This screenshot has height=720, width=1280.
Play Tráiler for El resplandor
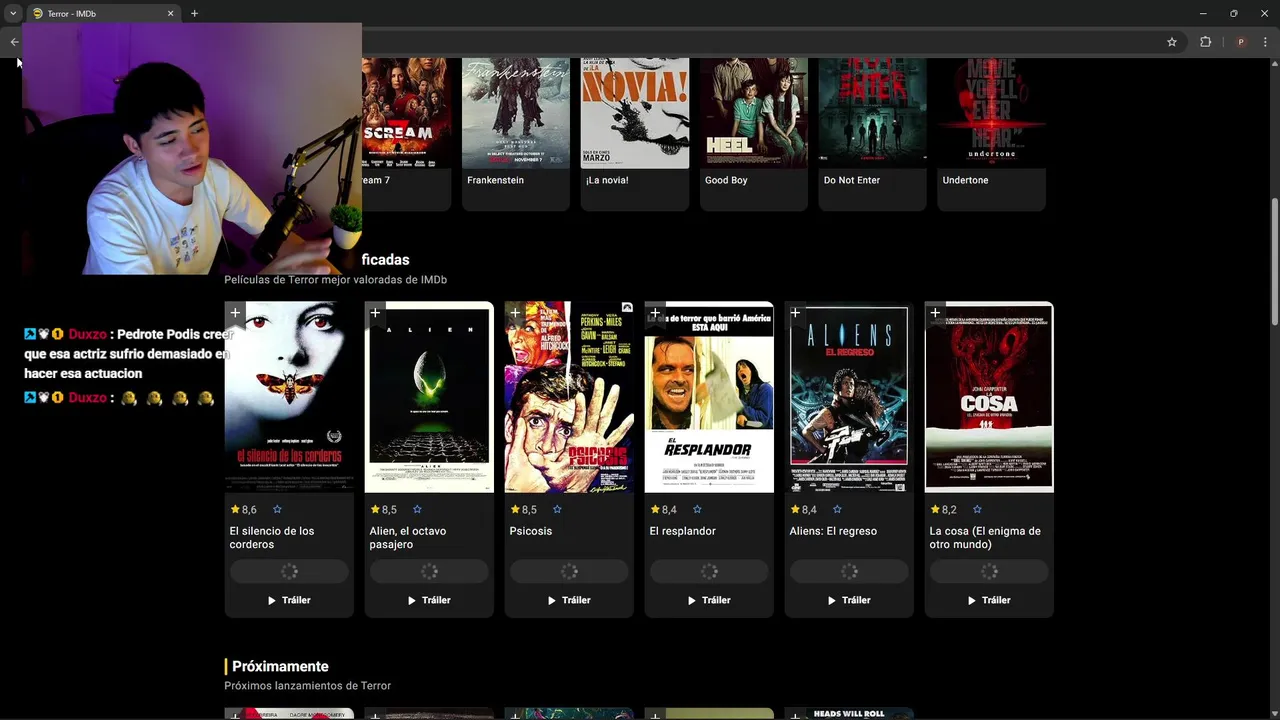coord(709,600)
